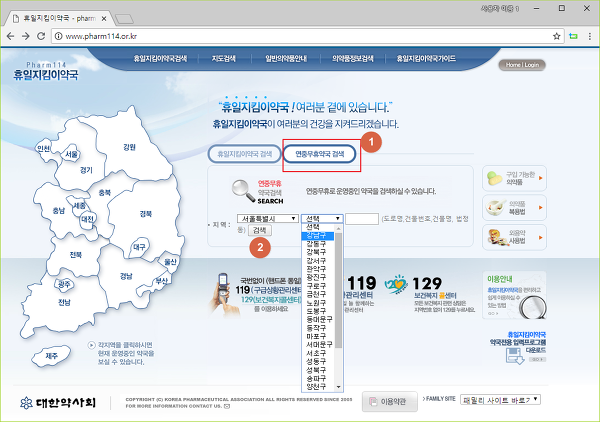Select 인천 on the Korea map
This screenshot has height=422, width=600.
point(44,148)
